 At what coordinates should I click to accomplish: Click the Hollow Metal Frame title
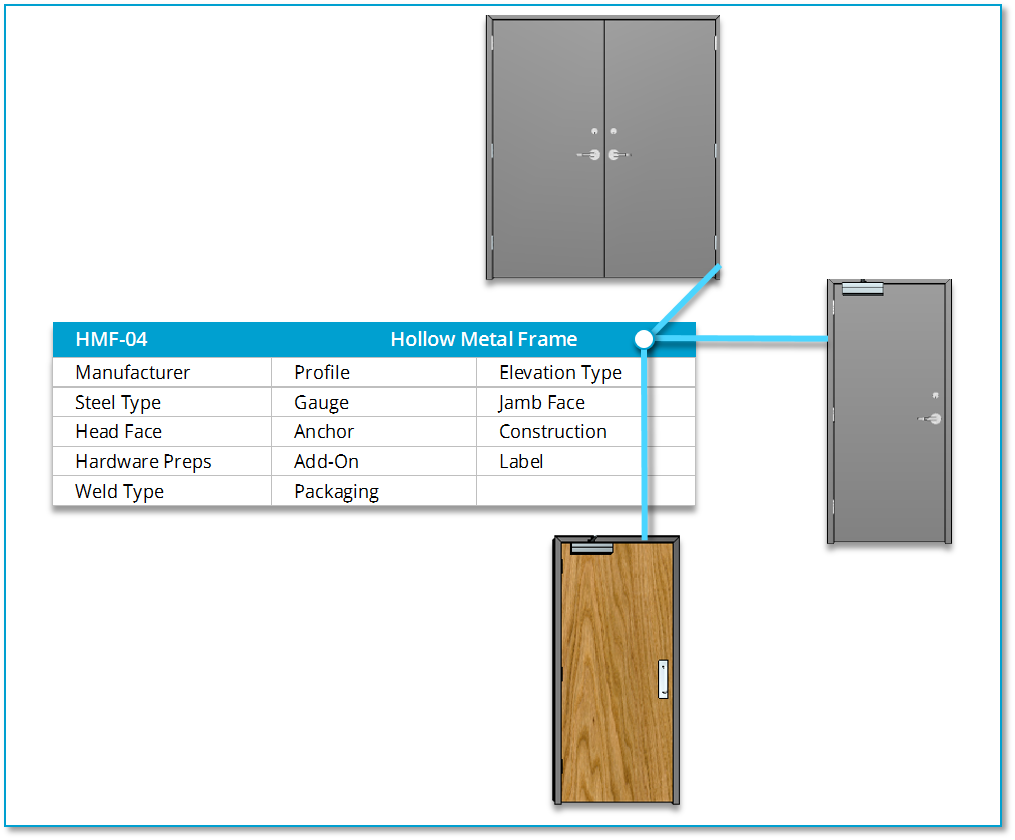point(484,339)
